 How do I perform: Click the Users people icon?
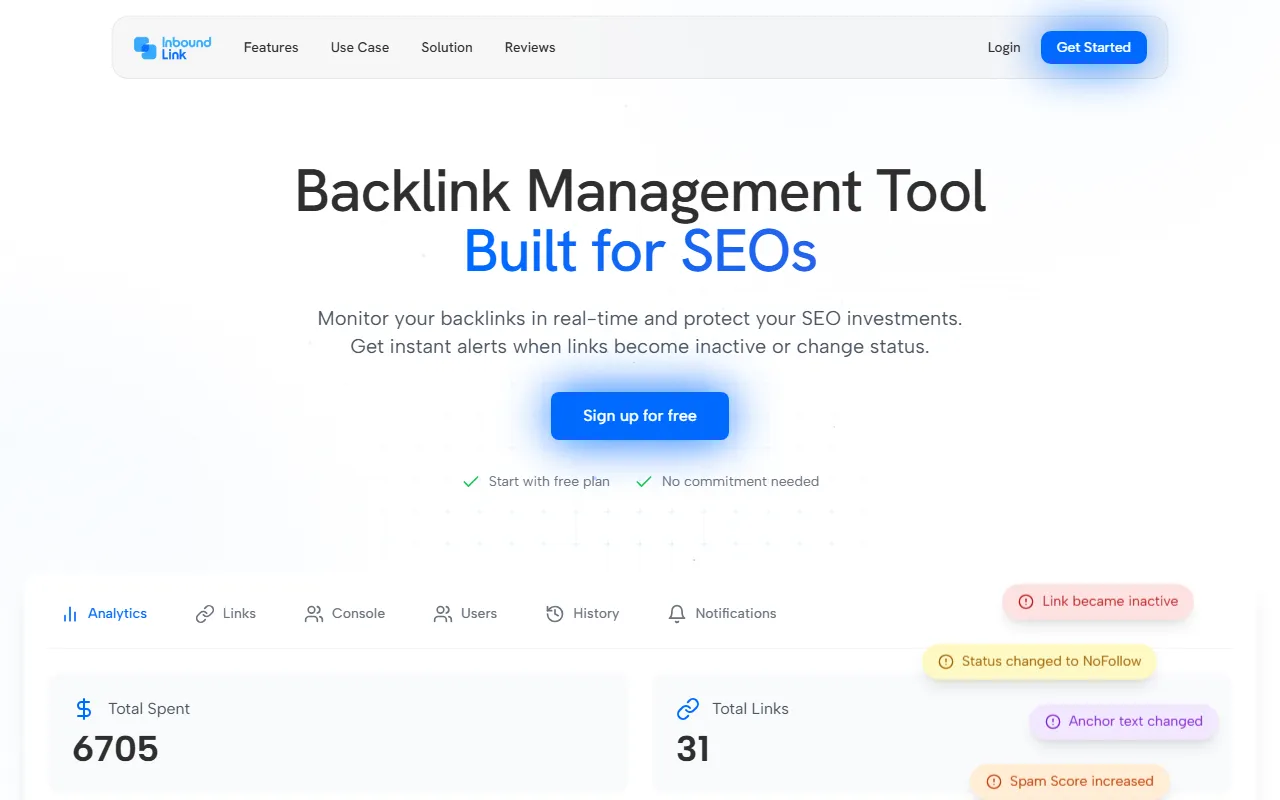[x=443, y=614]
